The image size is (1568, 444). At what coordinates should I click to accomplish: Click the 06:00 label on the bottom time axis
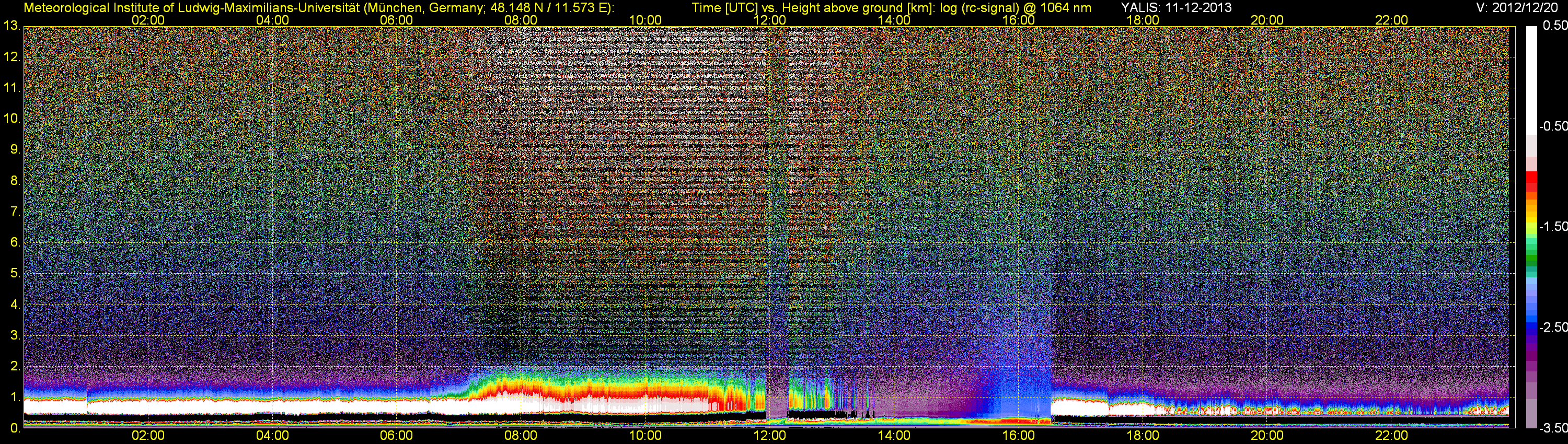coord(396,436)
